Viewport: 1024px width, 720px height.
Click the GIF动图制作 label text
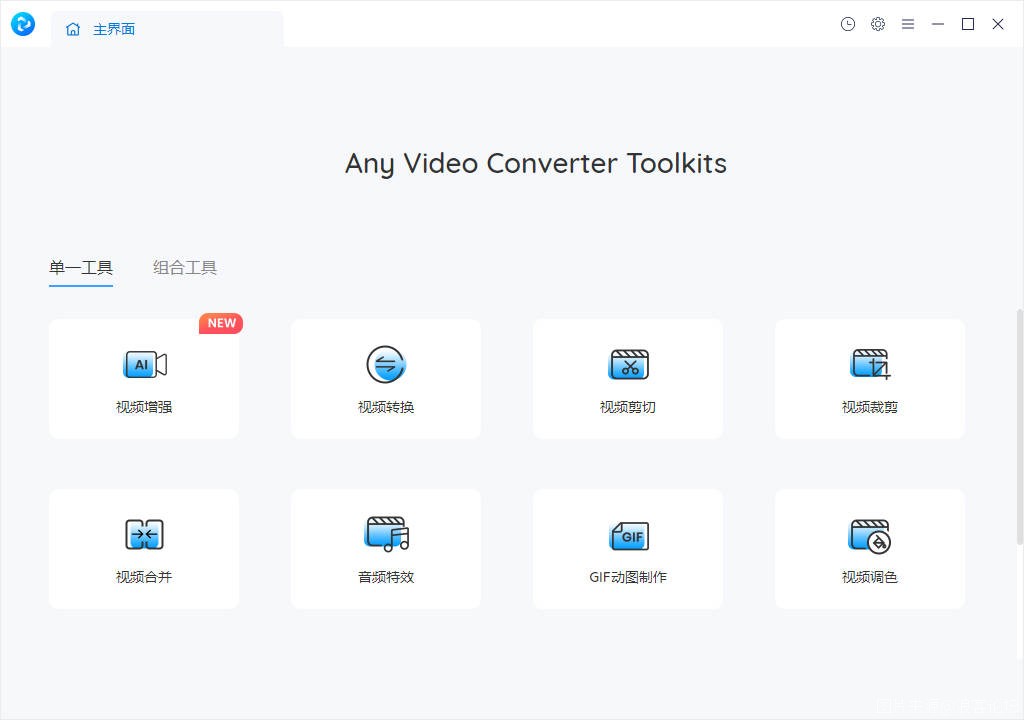click(628, 577)
